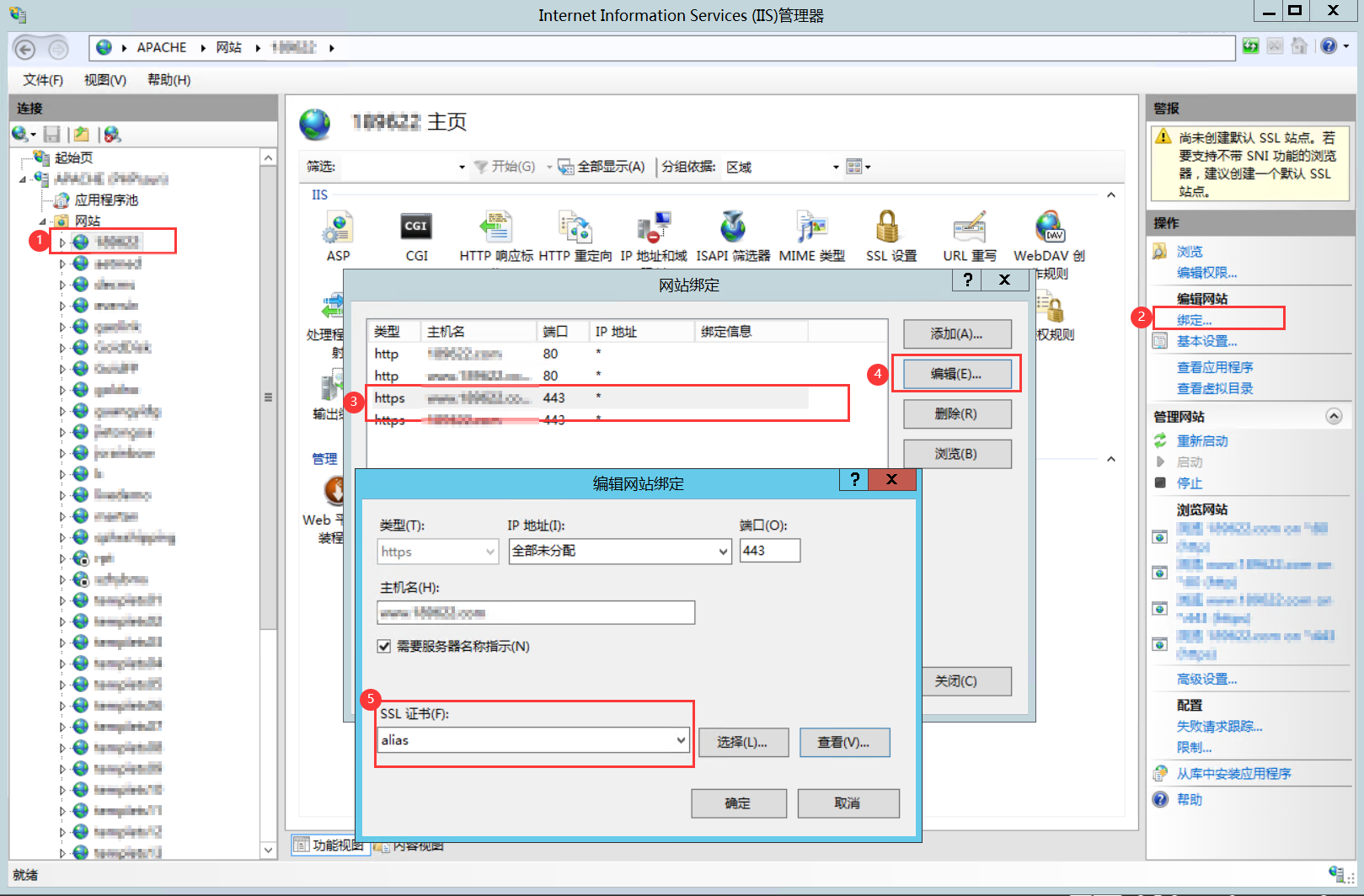Image resolution: width=1364 pixels, height=896 pixels.
Task: Click the create connection globe icon
Action: pos(20,134)
